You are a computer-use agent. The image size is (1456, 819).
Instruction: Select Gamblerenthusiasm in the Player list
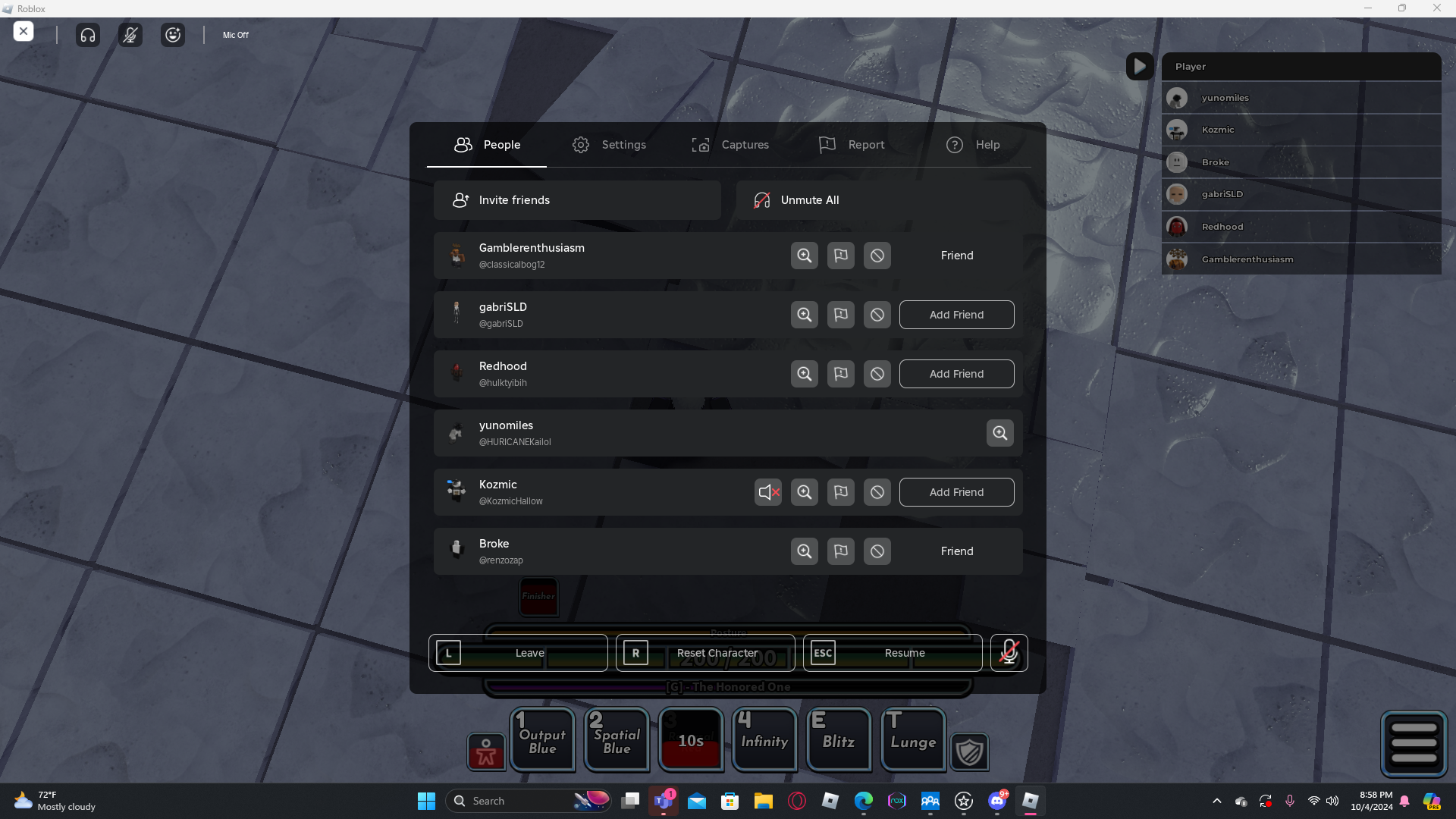click(x=1301, y=259)
